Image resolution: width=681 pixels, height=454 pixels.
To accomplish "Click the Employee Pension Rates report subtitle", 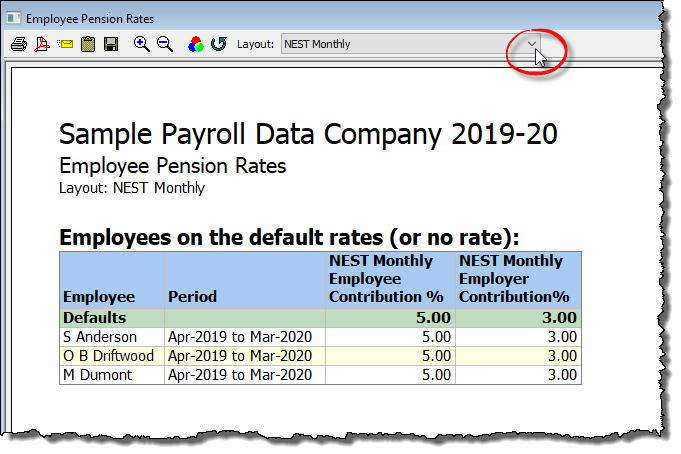I will tap(172, 166).
